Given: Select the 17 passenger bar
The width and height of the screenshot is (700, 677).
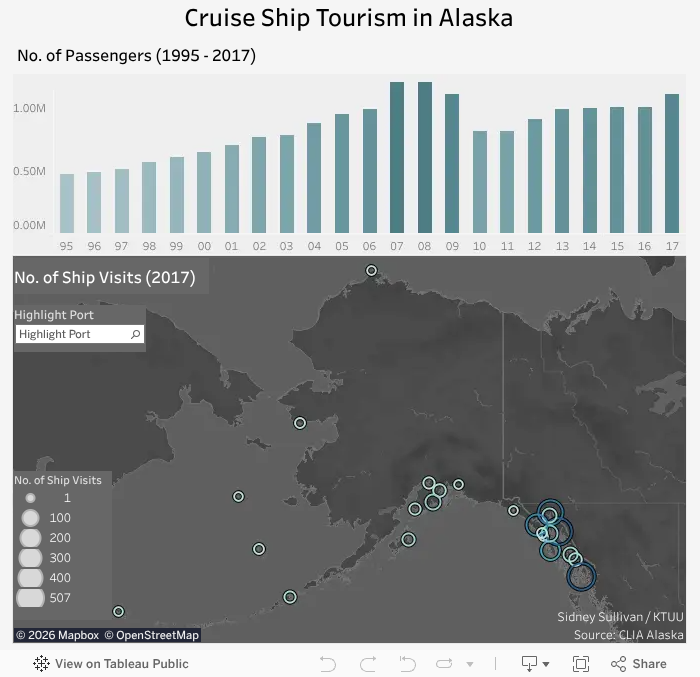Looking at the screenshot, I should [x=672, y=163].
